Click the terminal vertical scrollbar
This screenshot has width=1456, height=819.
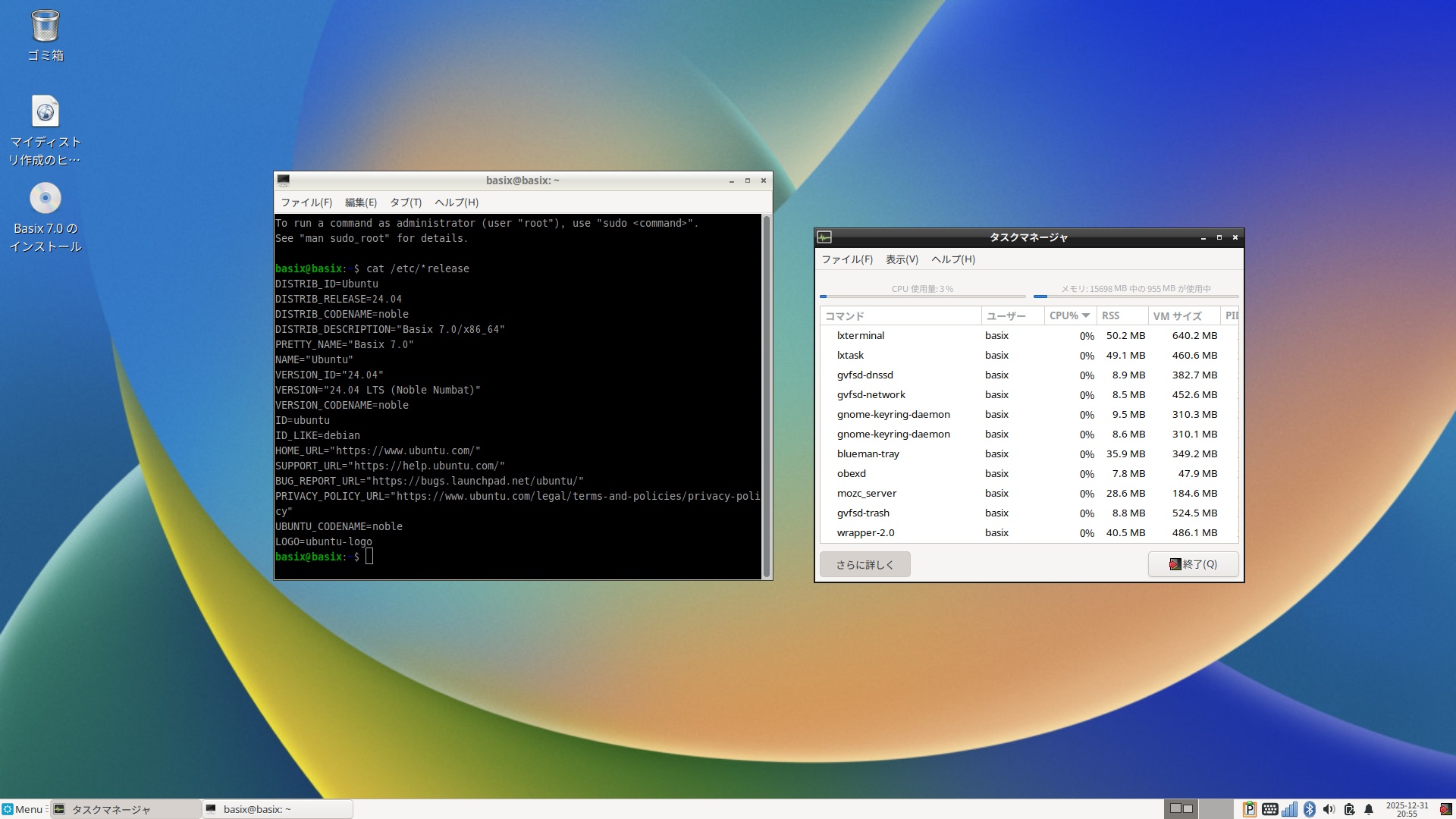767,396
